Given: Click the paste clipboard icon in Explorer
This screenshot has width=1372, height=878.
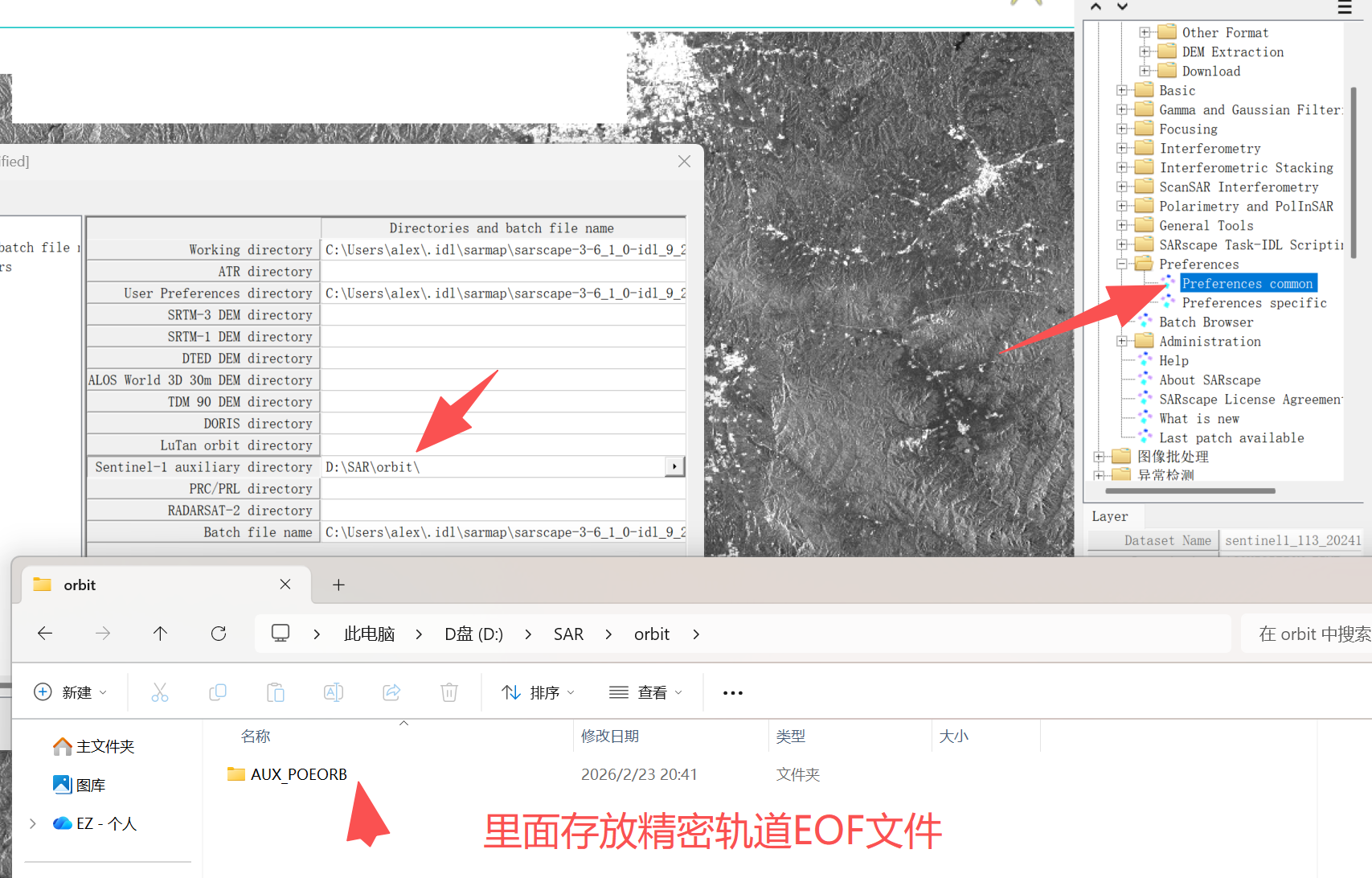Looking at the screenshot, I should 276,692.
